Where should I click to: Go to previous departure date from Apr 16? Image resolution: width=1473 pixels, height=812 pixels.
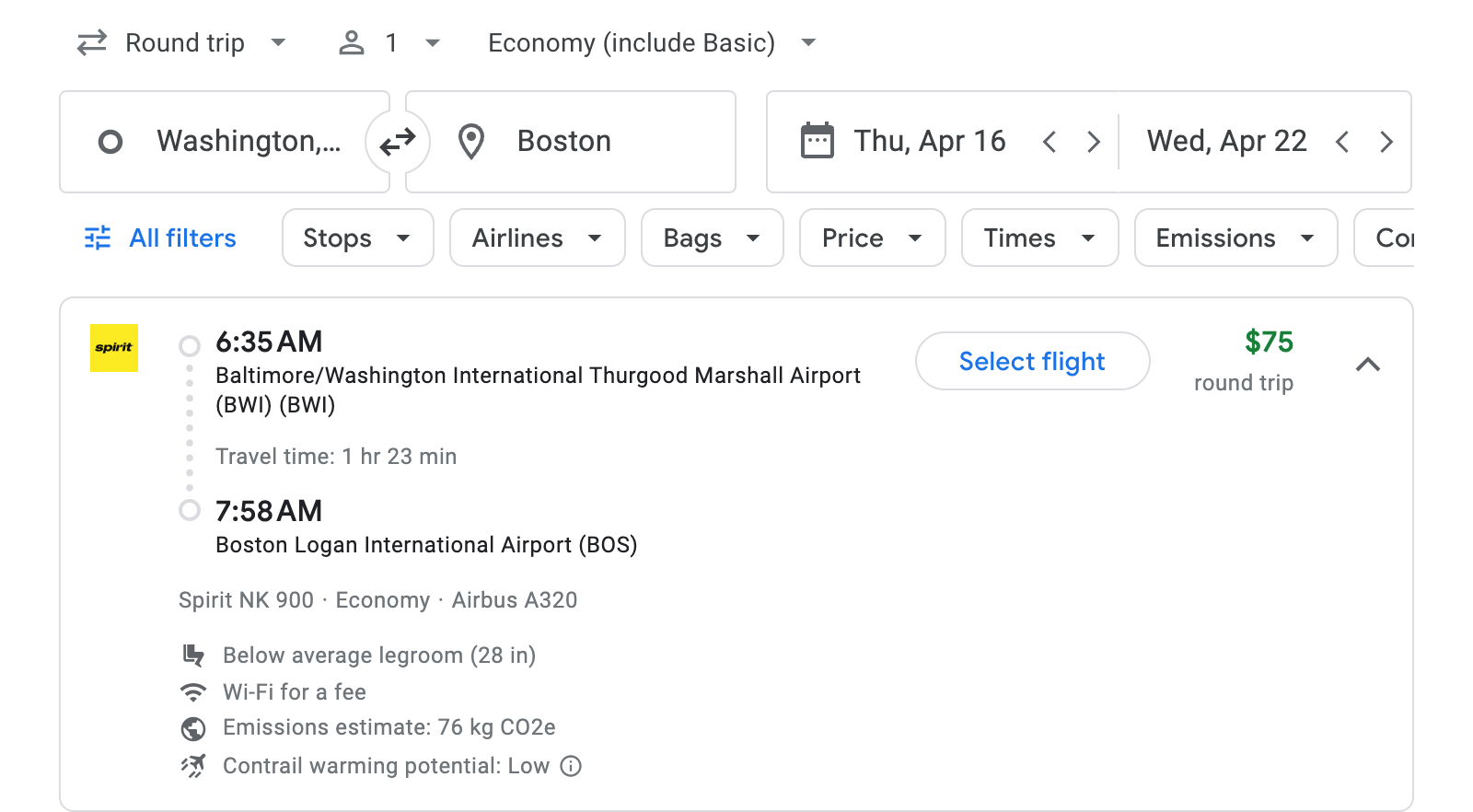click(1050, 142)
